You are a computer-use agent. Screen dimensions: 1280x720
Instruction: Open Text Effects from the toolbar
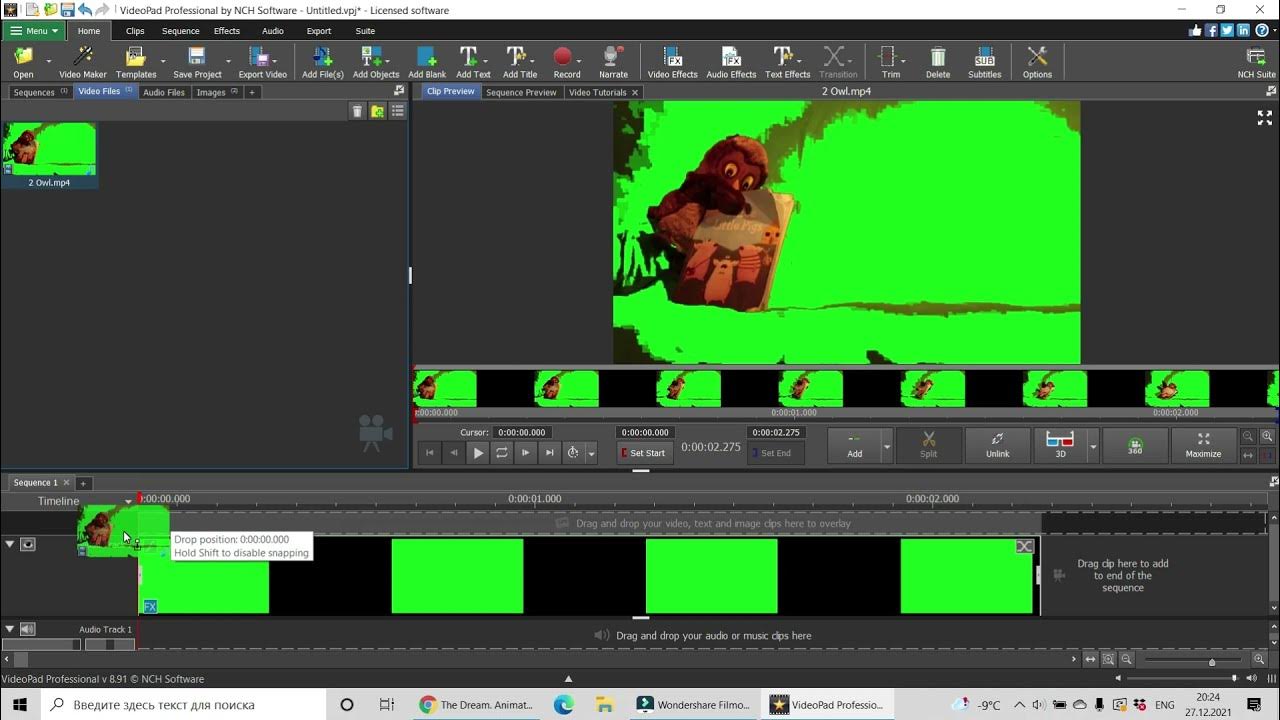787,62
